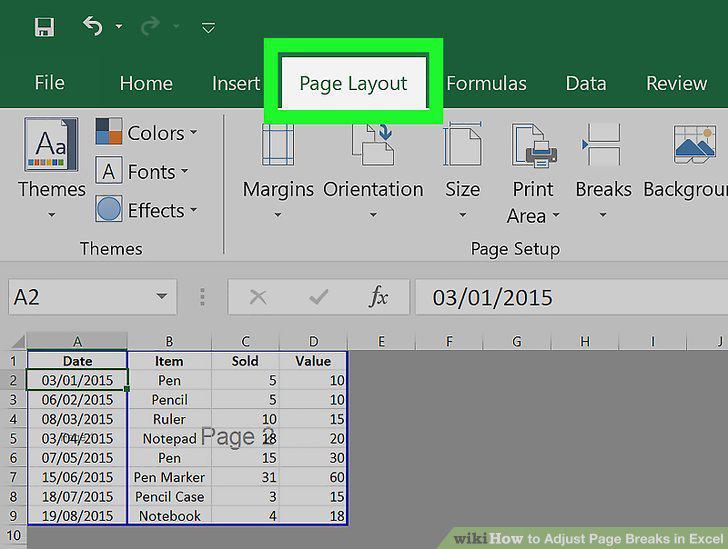728x549 pixels.
Task: Open the Data tab
Action: [586, 84]
